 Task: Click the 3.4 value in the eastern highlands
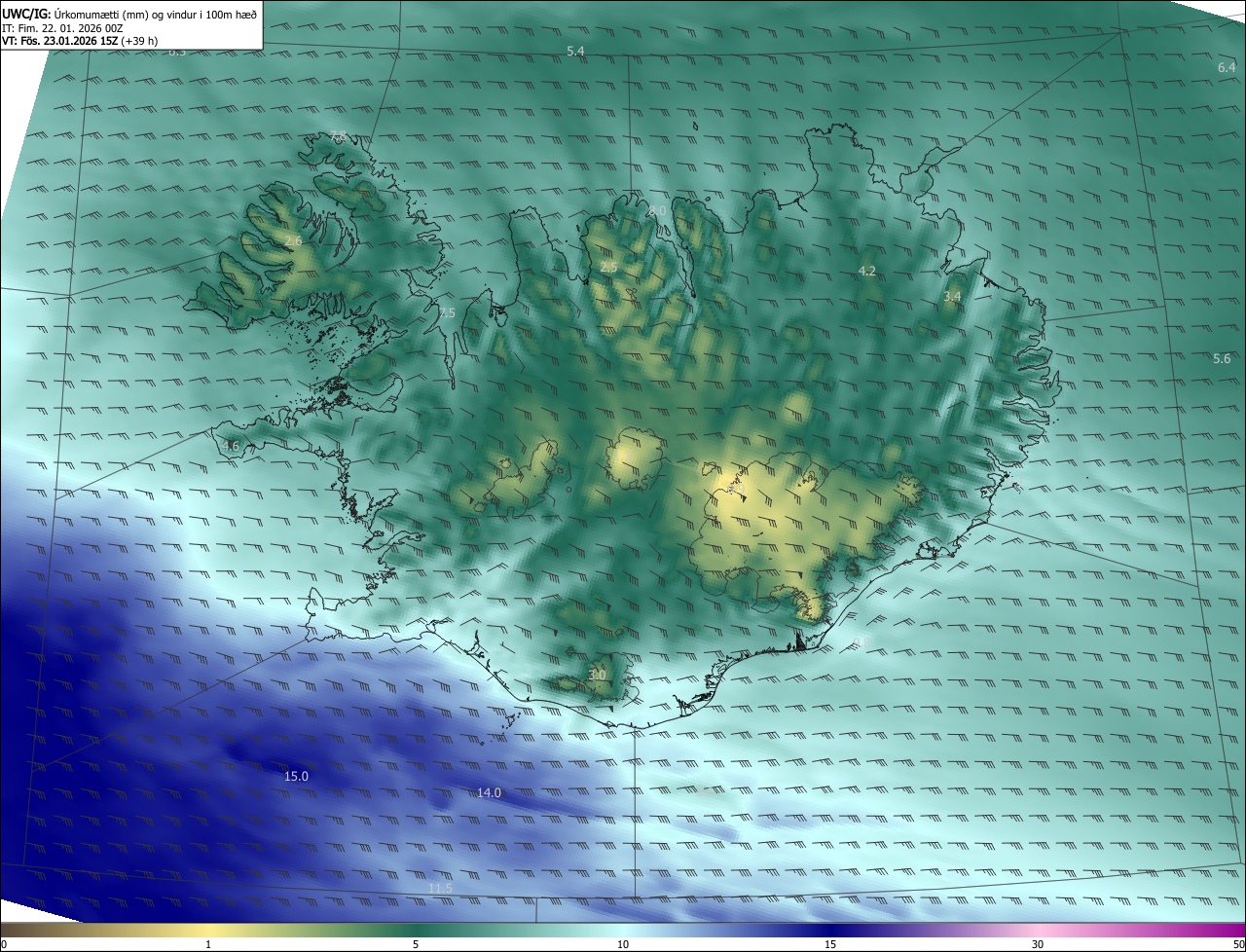[953, 296]
